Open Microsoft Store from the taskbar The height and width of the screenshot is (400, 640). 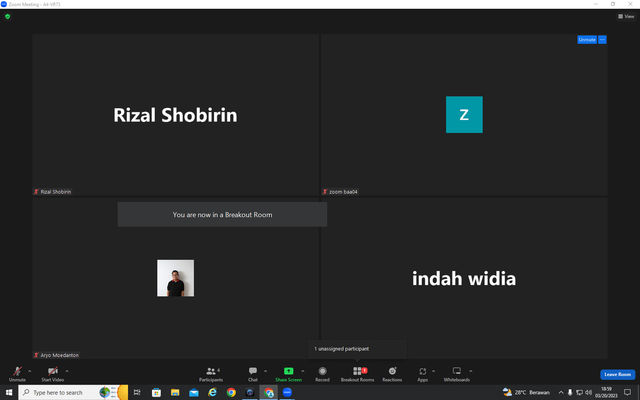coord(156,392)
